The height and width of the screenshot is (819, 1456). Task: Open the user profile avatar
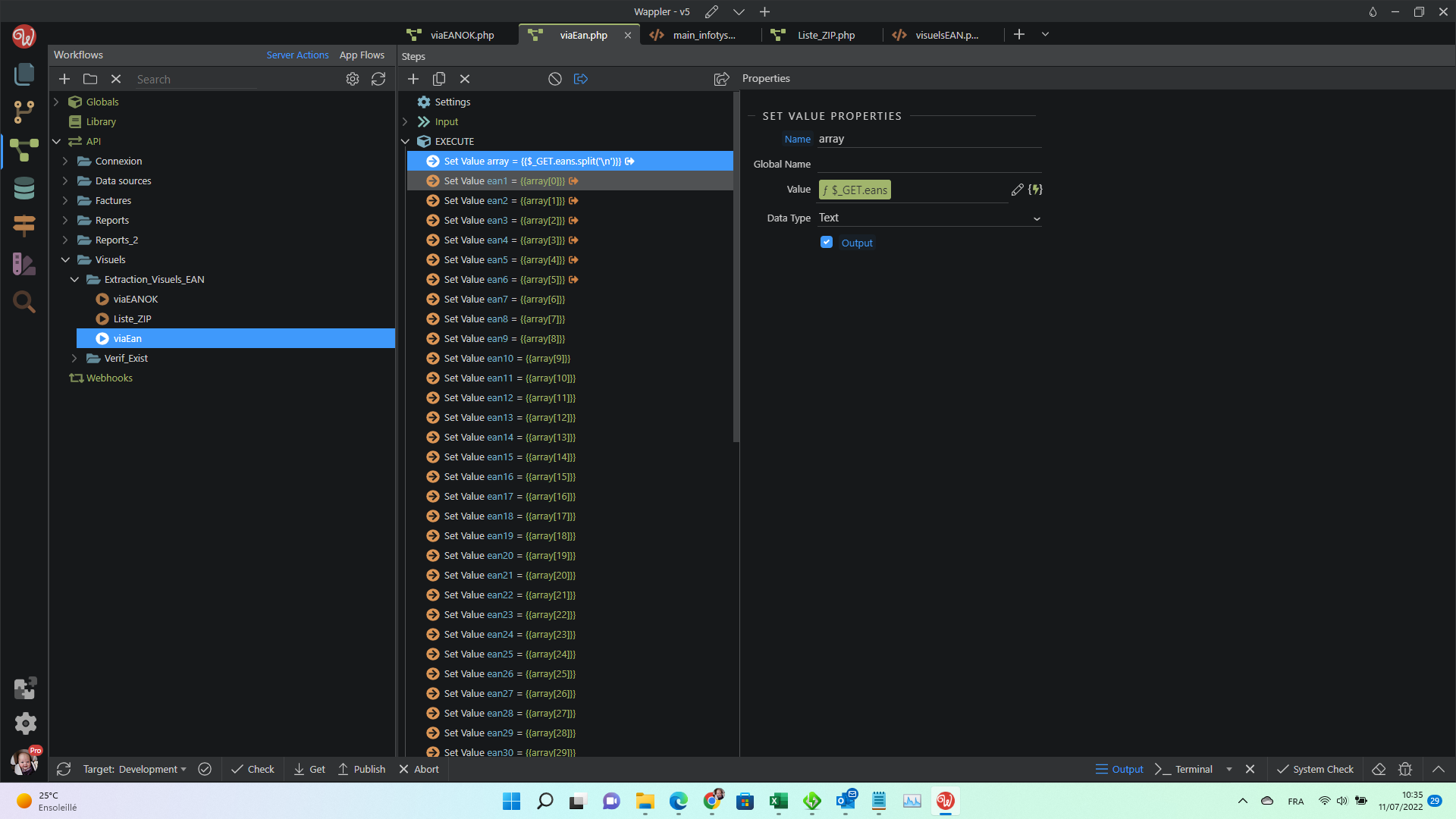25,761
